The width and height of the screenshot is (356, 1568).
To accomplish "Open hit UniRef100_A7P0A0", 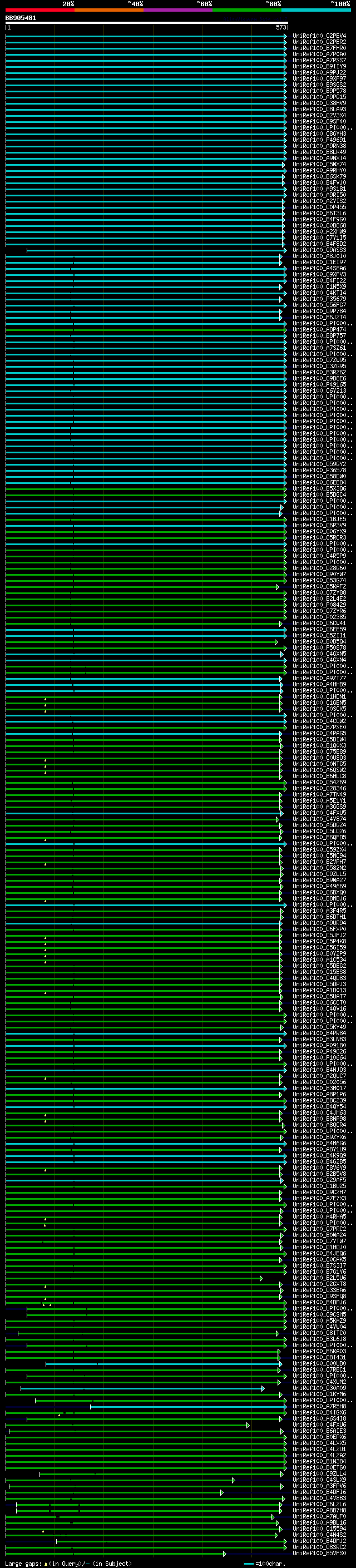I will coord(319,54).
